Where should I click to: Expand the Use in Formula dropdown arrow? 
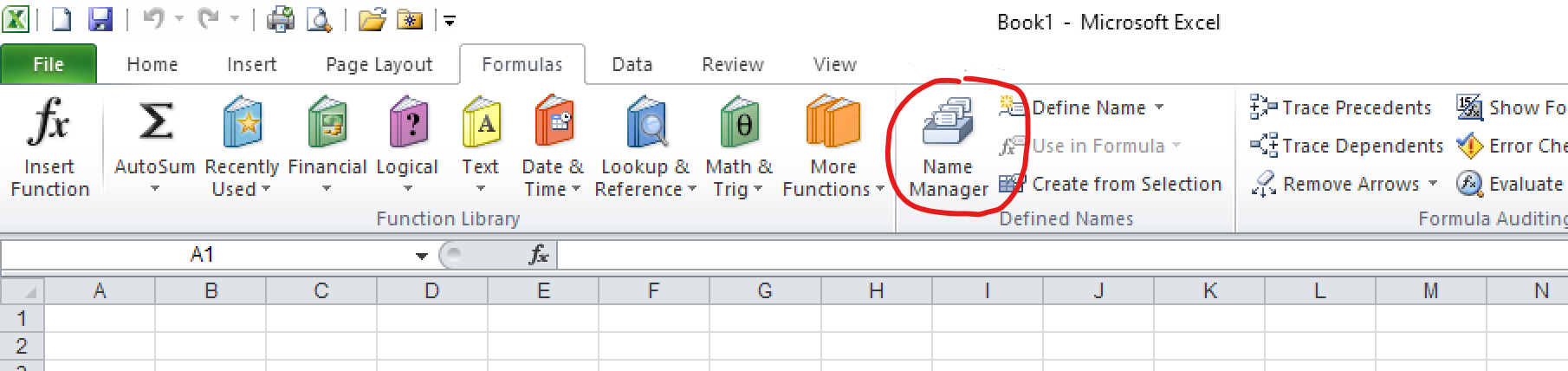(x=1176, y=146)
